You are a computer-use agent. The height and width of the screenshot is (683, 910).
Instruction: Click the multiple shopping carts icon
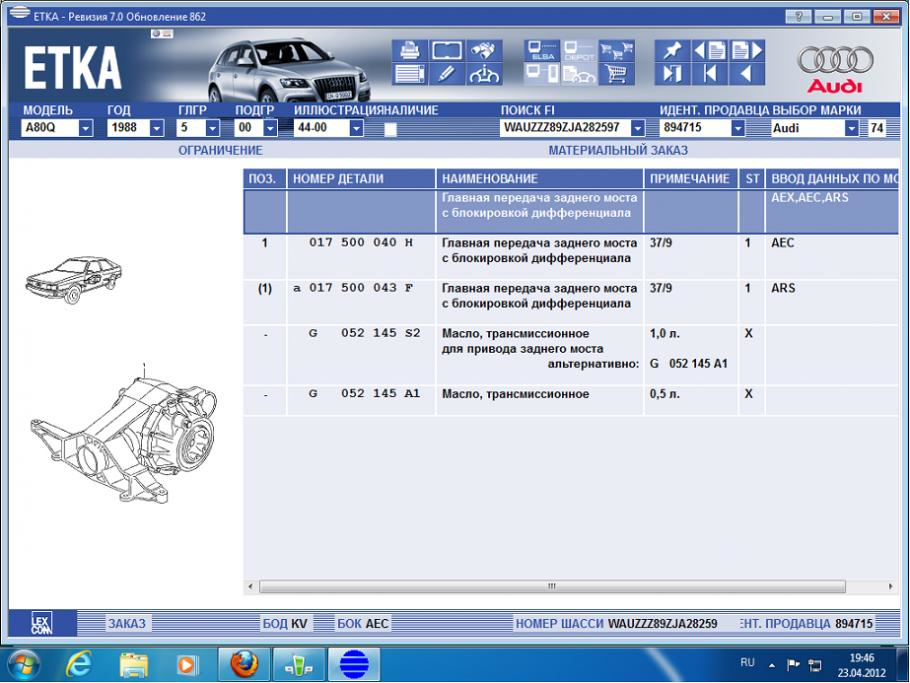pos(616,50)
